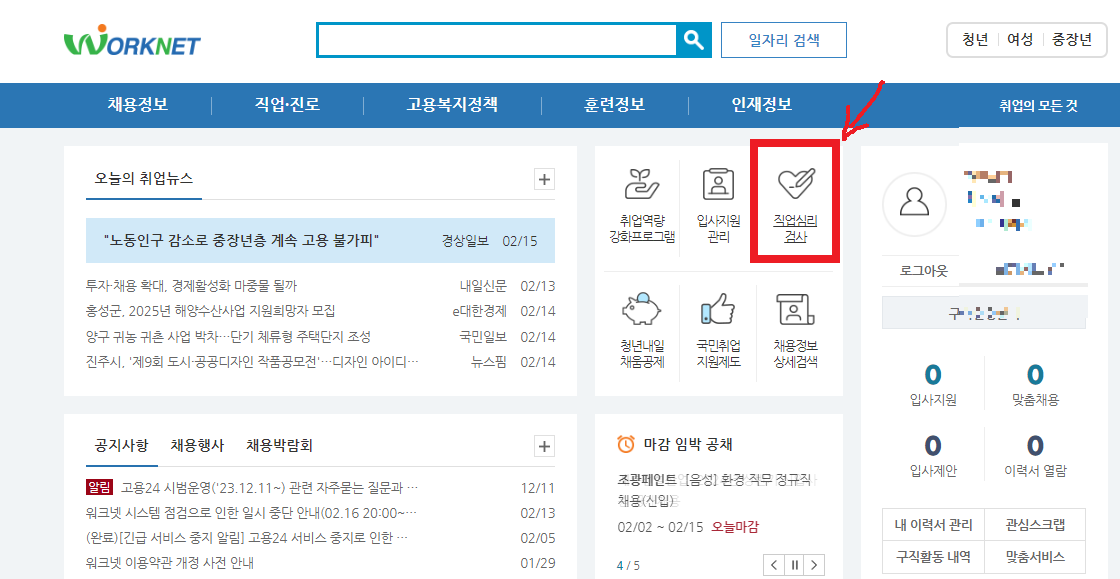Click the WORKNET logo
1120x579 pixels.
[x=131, y=40]
